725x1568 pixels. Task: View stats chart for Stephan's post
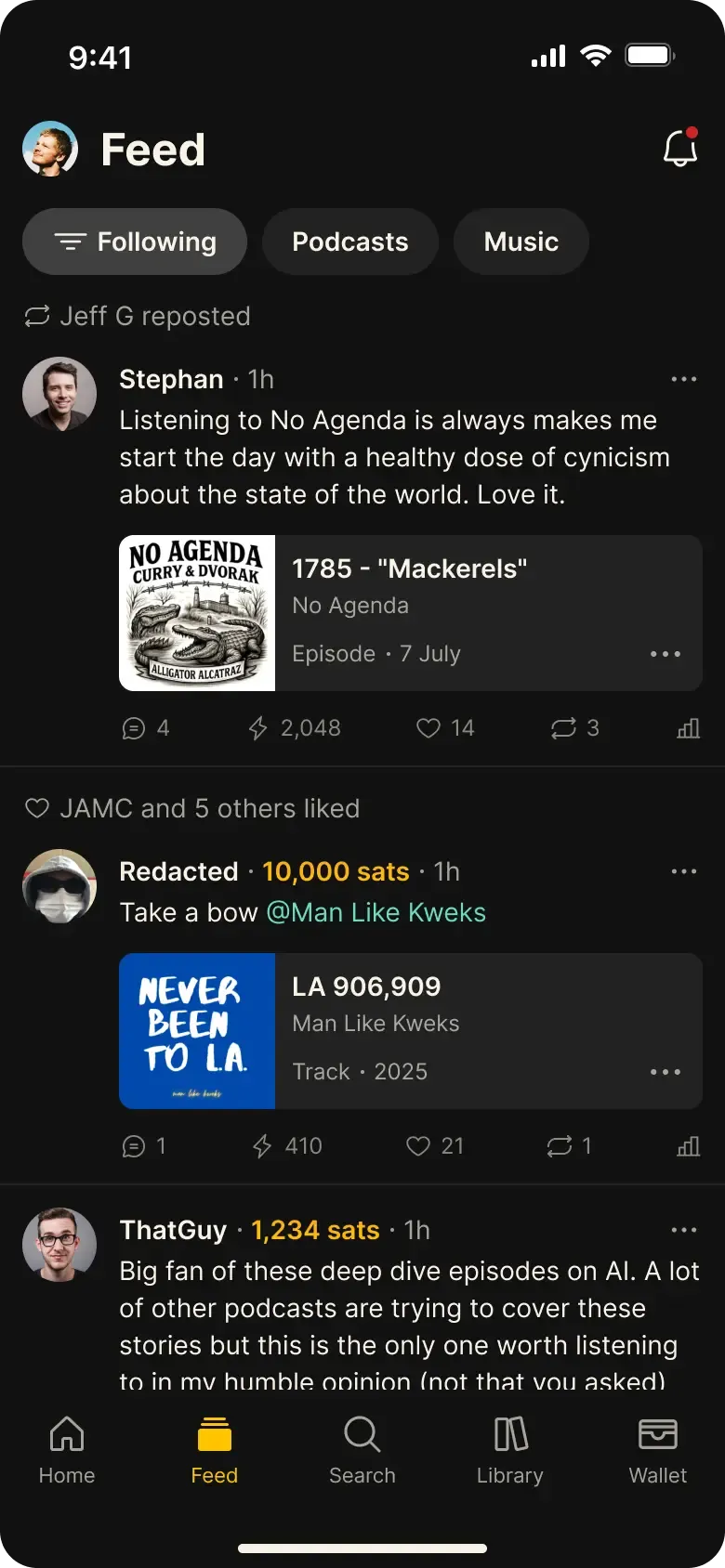(688, 728)
